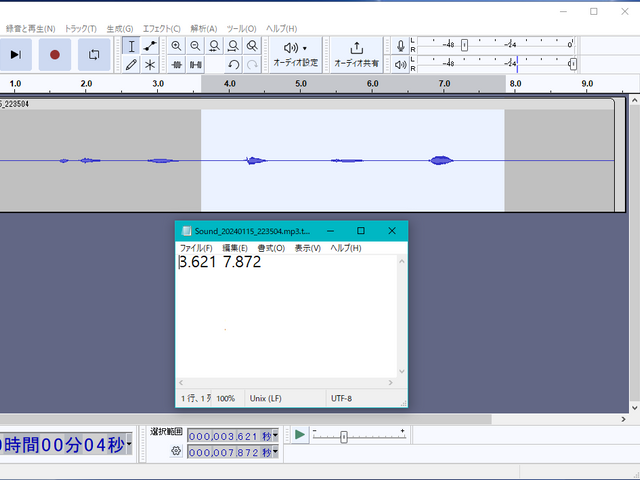Select the Multi-tool asterisk icon
This screenshot has width=640, height=480.
click(150, 64)
